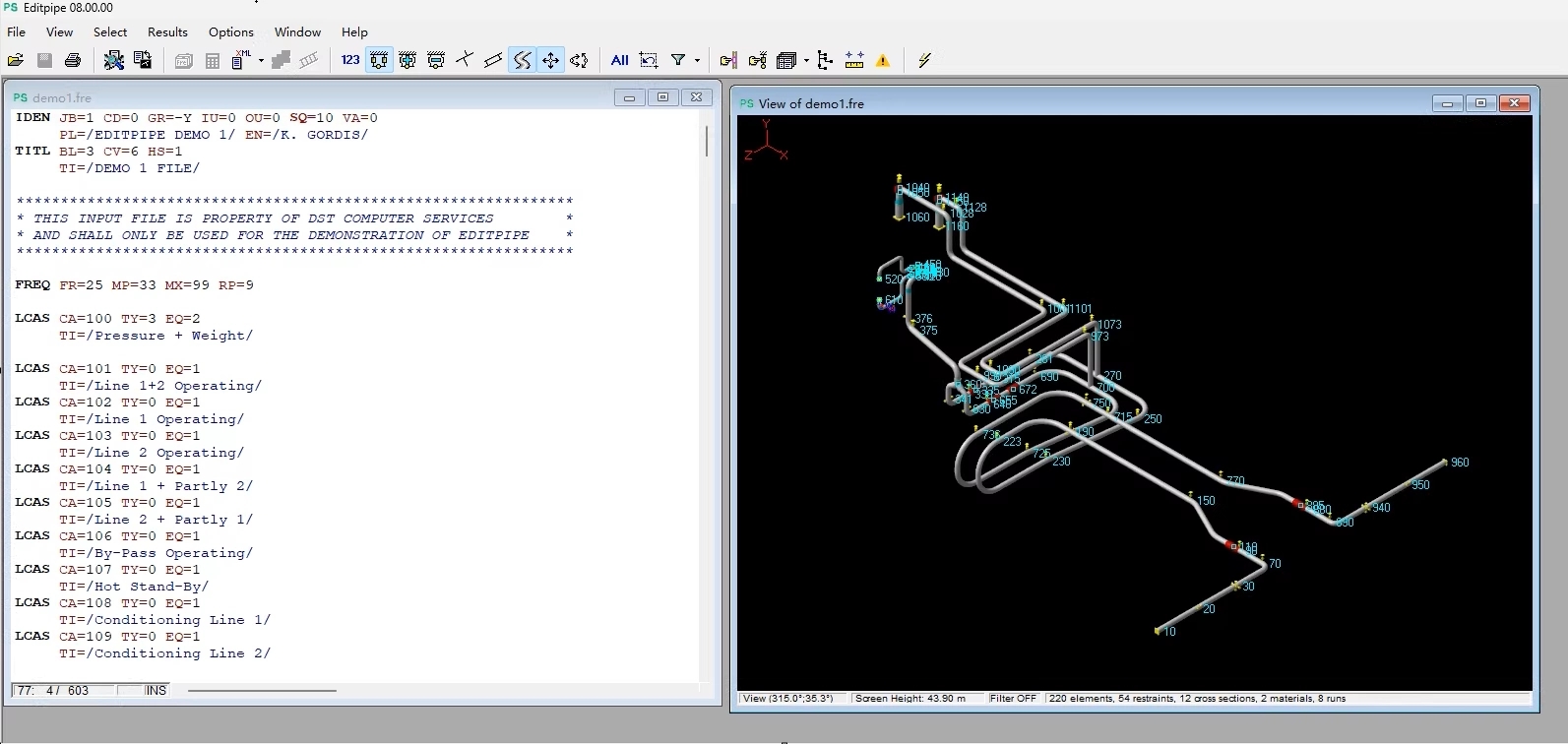This screenshot has height=744, width=1568.
Task: Open the Select menu
Action: click(110, 31)
